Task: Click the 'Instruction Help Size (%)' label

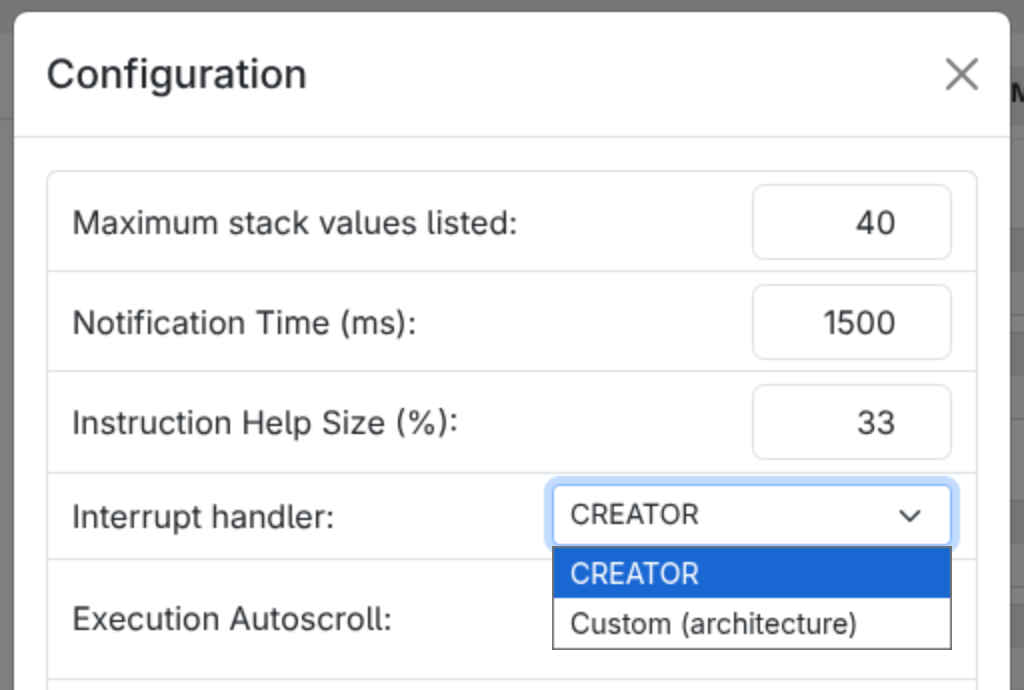Action: 264,422
